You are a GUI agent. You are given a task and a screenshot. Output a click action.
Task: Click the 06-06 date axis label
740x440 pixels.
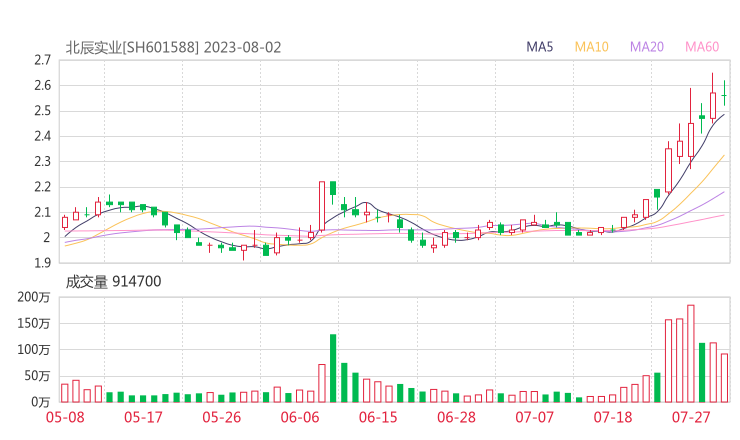300,417
